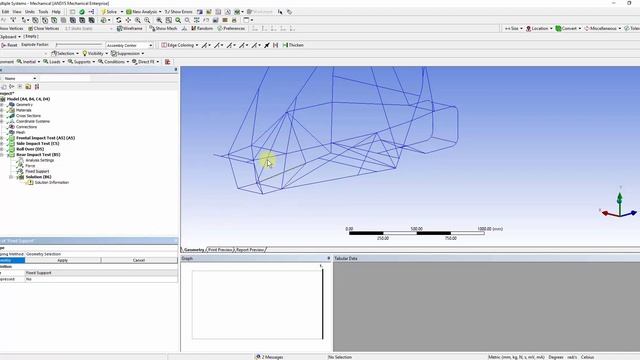Open the Miscellaneous dropdown
The image size is (640, 360).
click(602, 29)
